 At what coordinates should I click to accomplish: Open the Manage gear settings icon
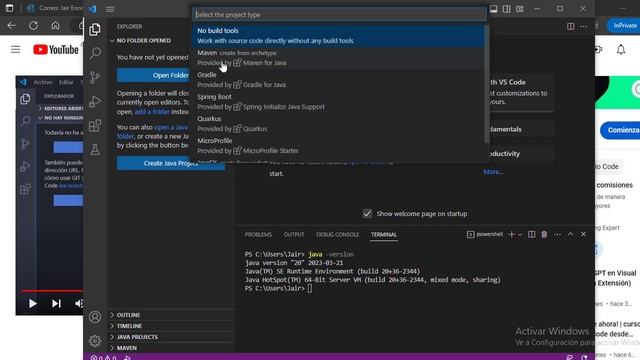click(x=95, y=340)
